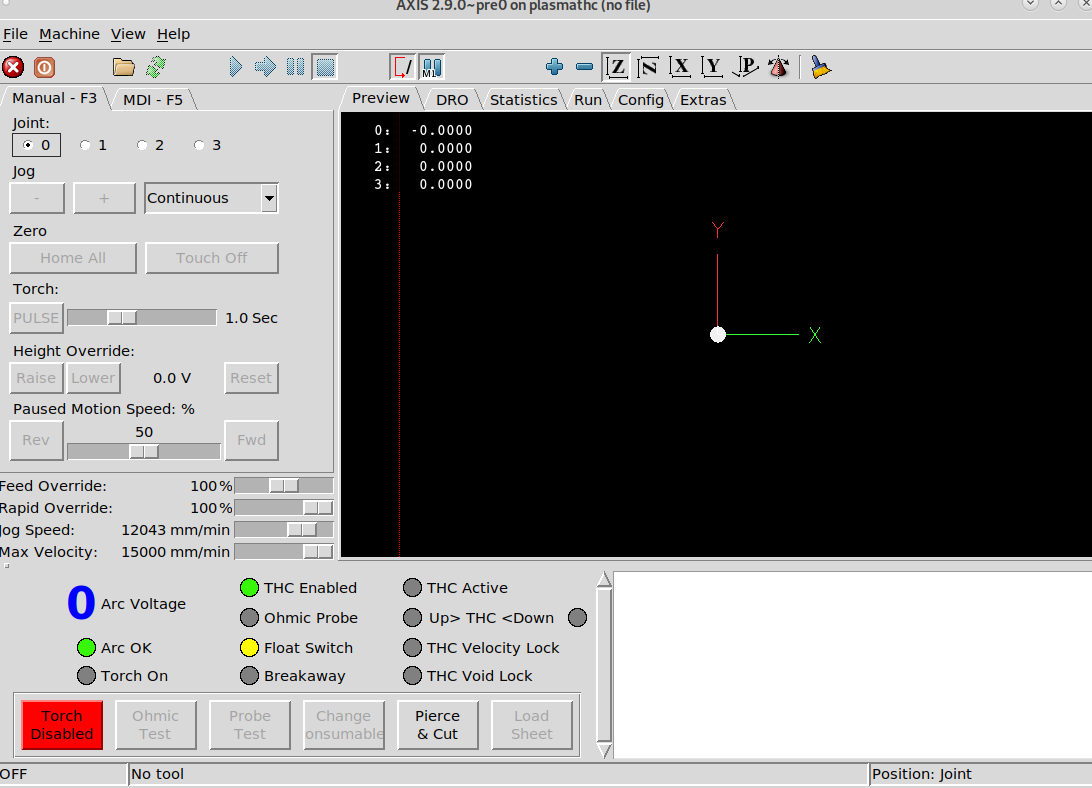Run the program with play icon
The width and height of the screenshot is (1092, 788).
pyautogui.click(x=235, y=68)
